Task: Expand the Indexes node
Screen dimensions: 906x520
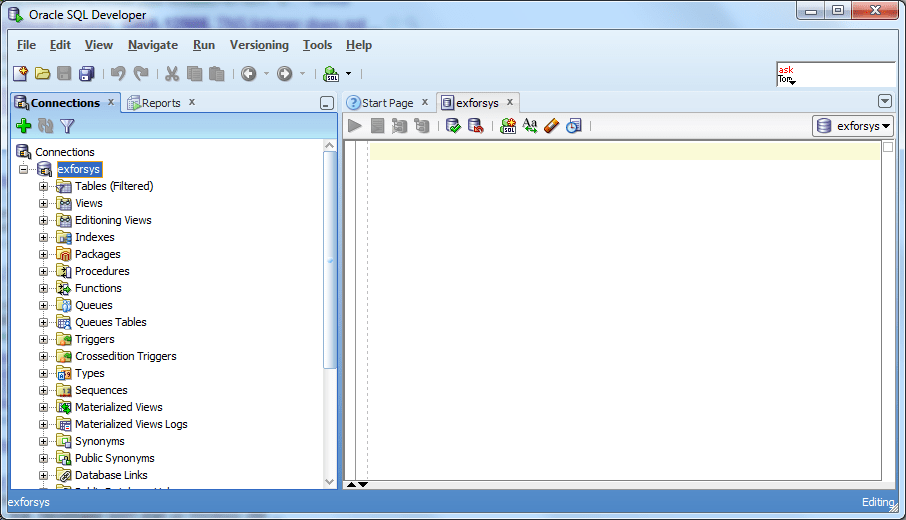Action: 43,237
